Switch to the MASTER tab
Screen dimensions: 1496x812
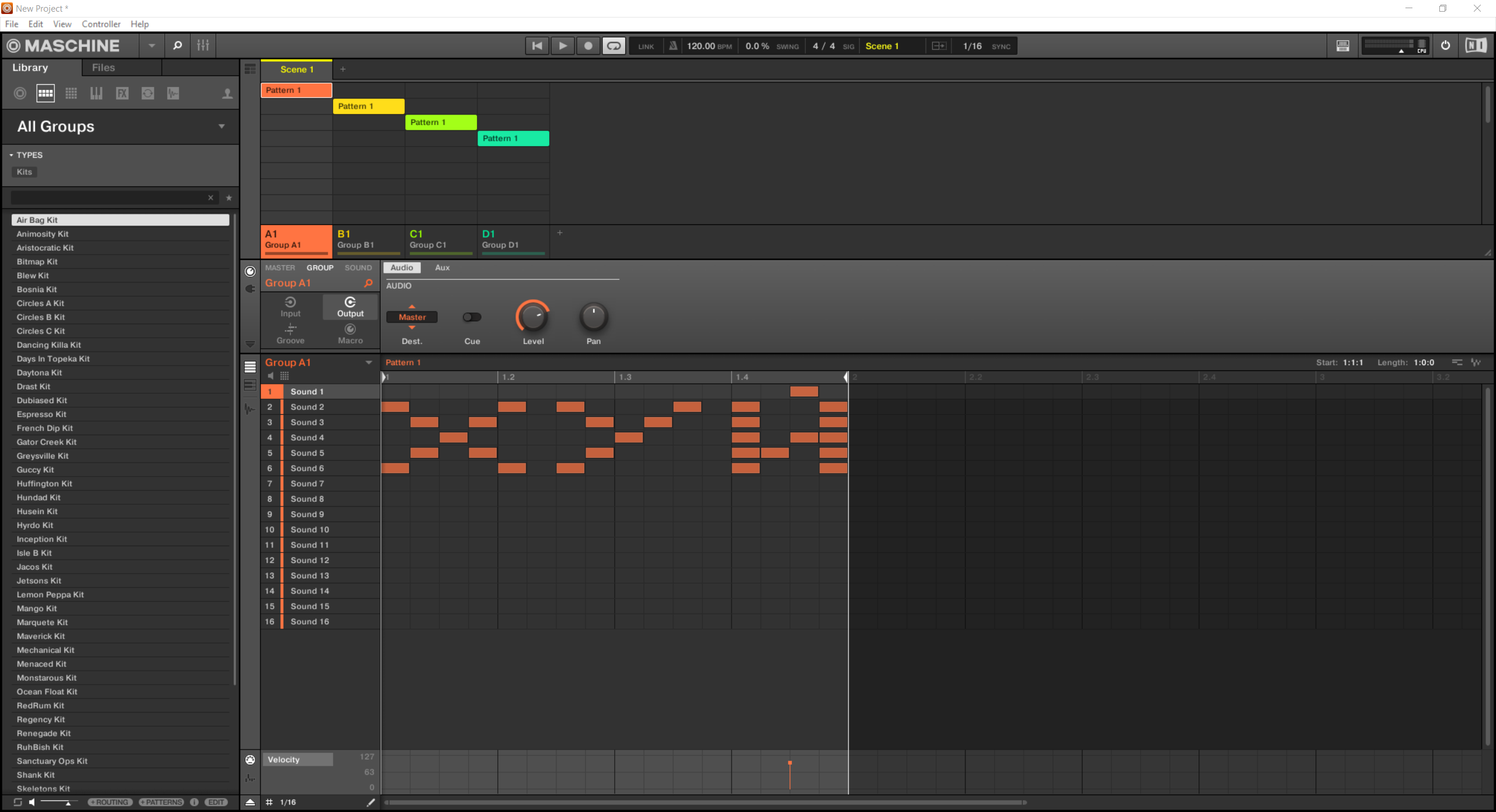280,268
